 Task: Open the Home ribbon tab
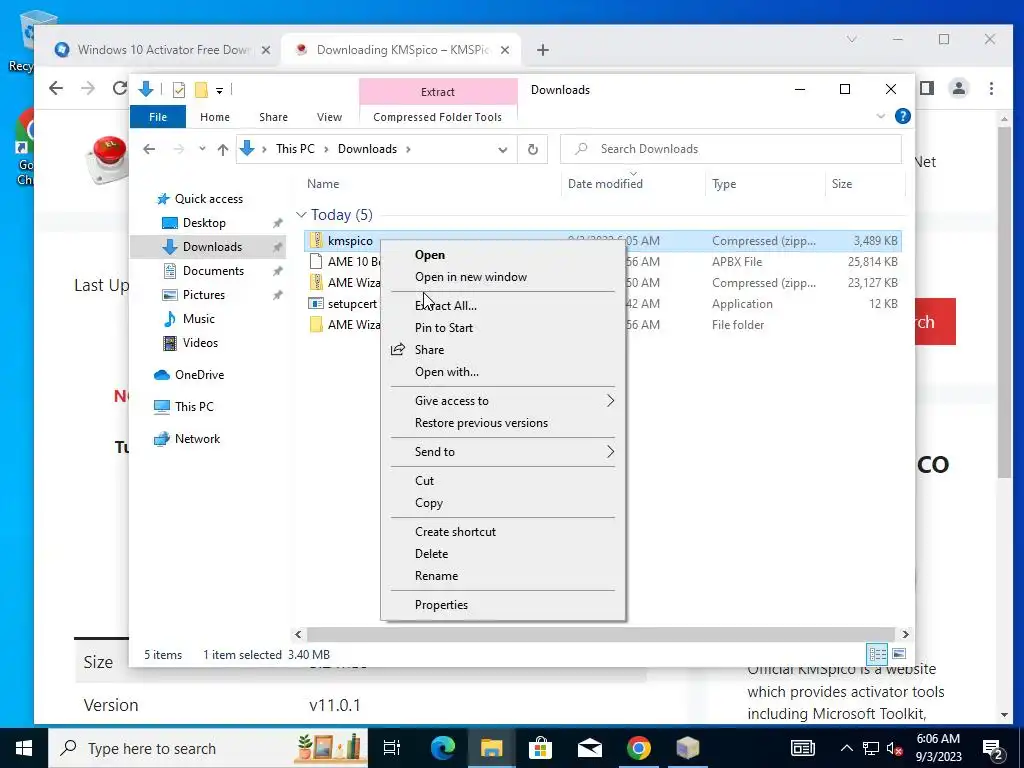[215, 117]
